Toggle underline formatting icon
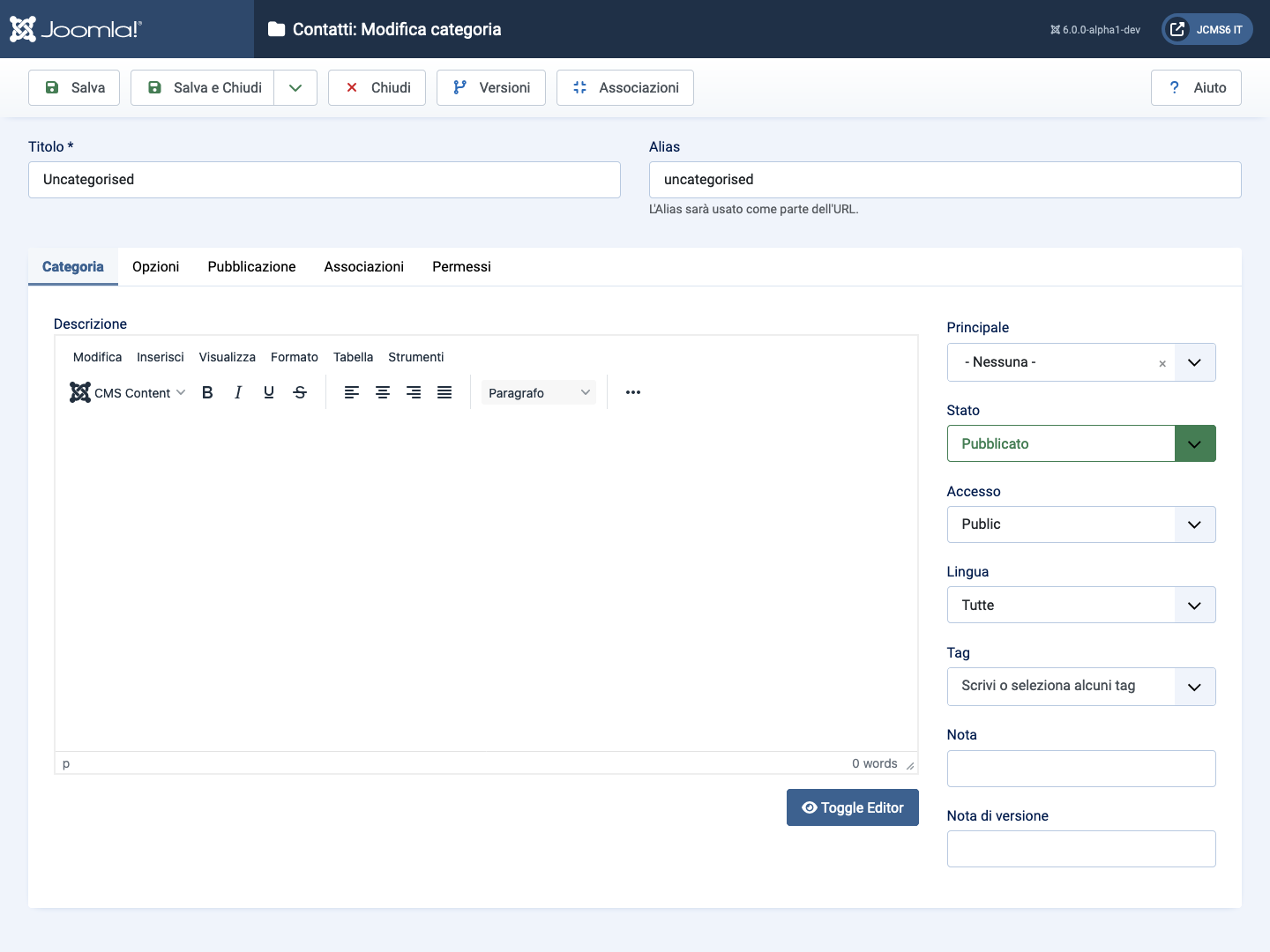This screenshot has height=952, width=1270. click(x=269, y=393)
